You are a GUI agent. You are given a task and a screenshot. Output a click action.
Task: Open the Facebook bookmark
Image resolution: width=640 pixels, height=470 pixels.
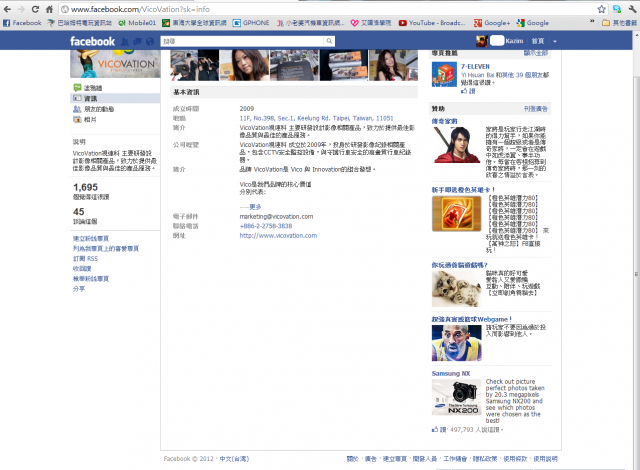[x=22, y=23]
